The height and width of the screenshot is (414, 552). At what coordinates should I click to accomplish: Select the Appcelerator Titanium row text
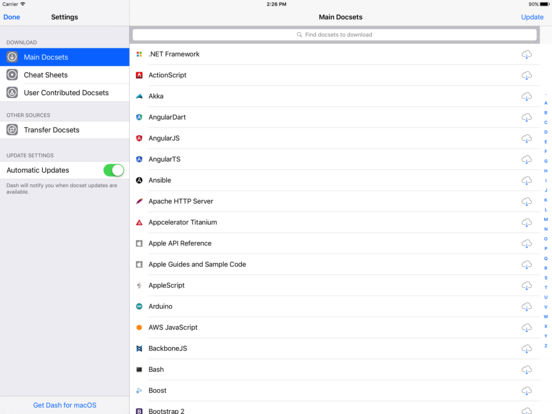183,222
